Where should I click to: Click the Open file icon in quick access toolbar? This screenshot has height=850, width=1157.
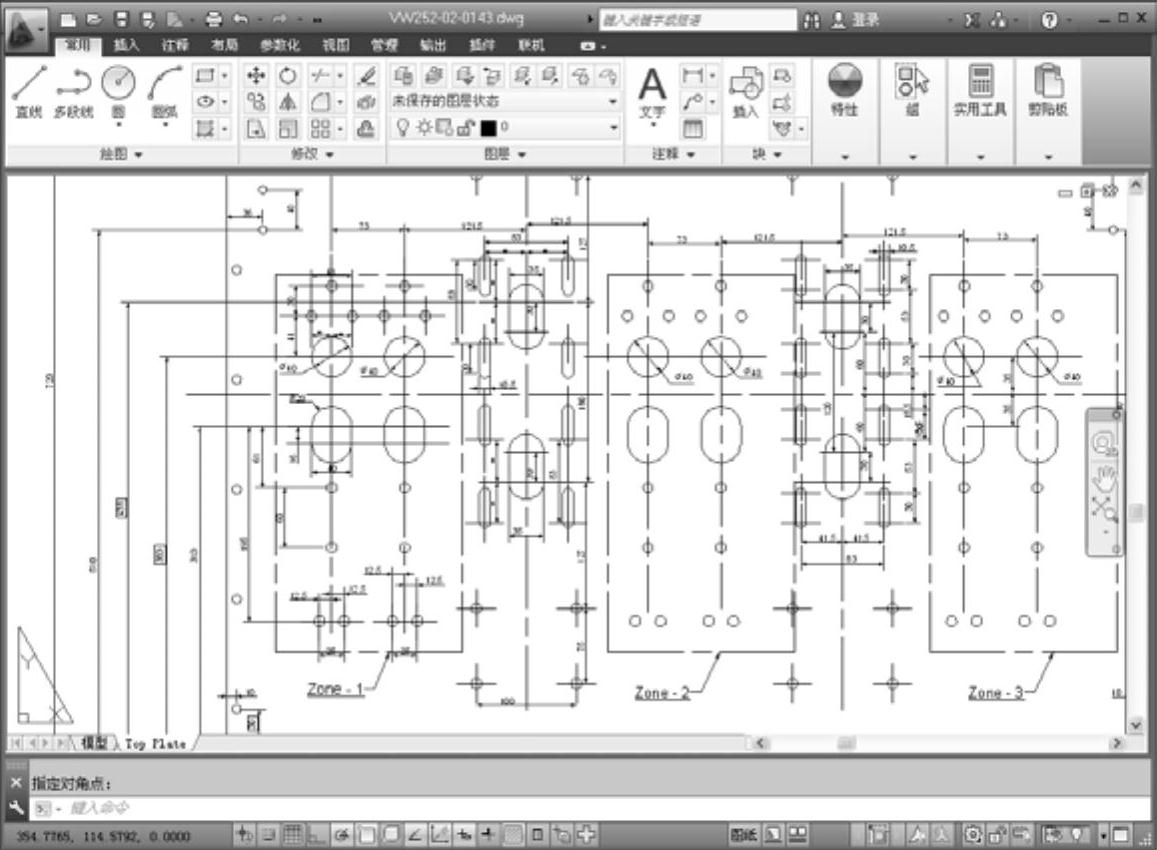pyautogui.click(x=94, y=20)
